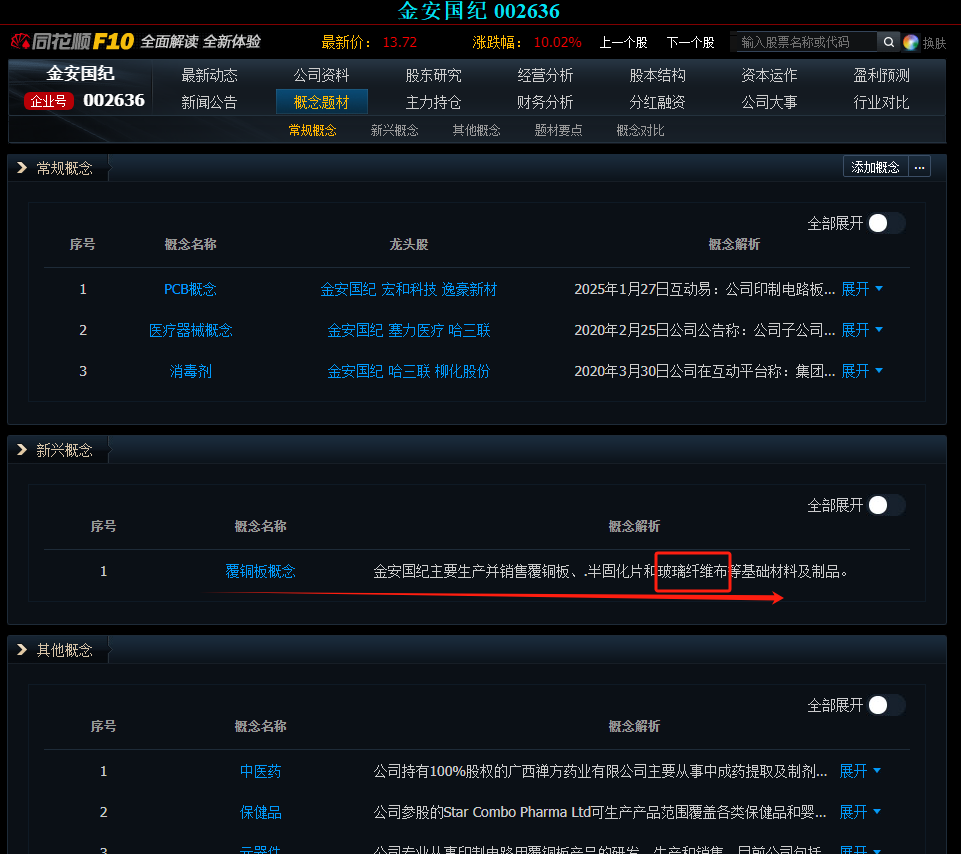Toggle 全部展开 in 其他概念 section

(886, 705)
